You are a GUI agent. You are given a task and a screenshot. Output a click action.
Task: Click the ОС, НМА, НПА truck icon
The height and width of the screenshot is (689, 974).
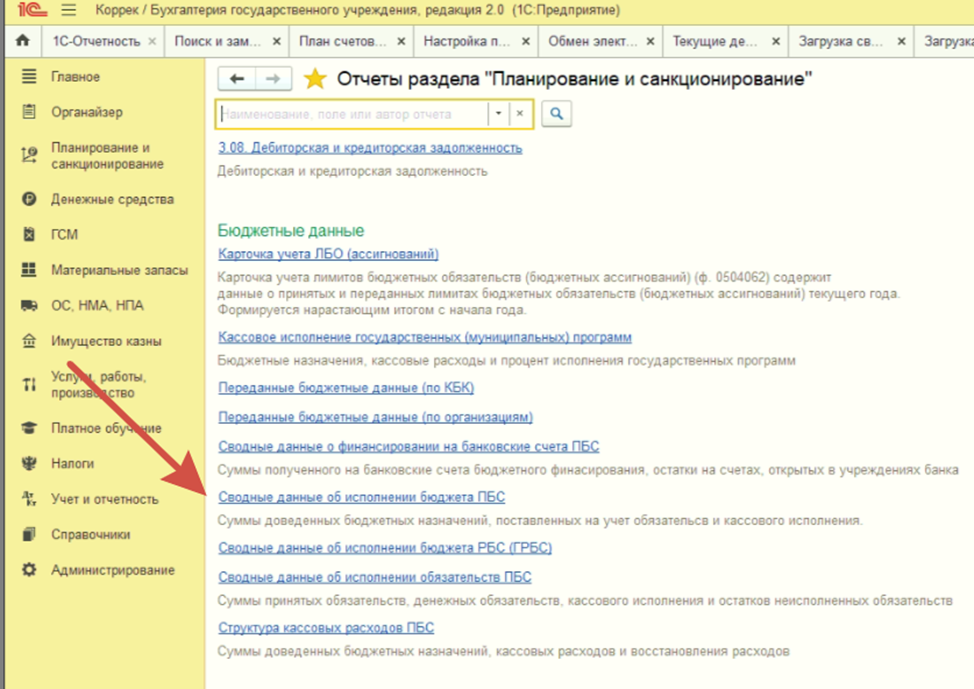tap(29, 305)
